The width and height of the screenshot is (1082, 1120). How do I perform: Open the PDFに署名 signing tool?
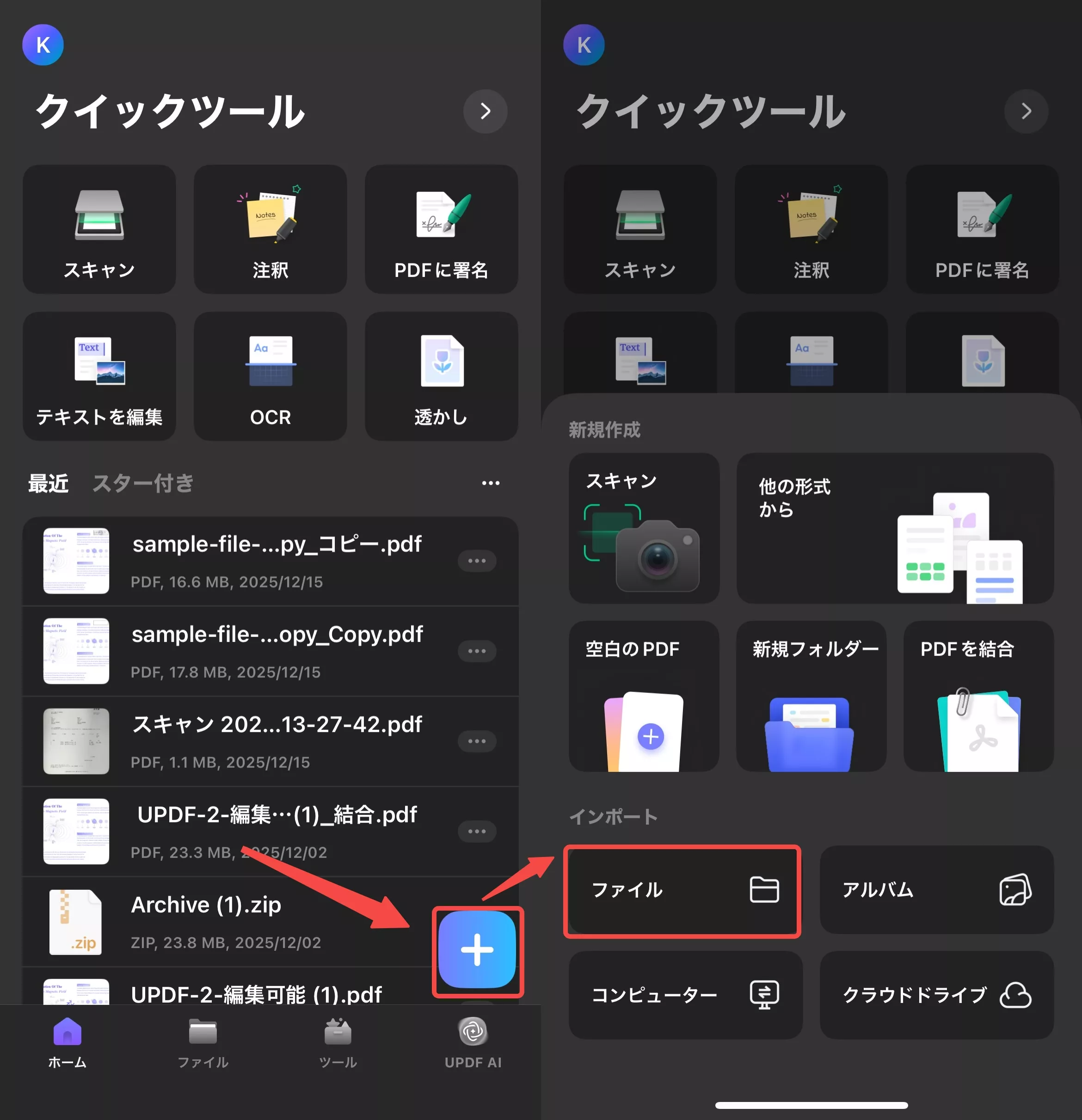[x=441, y=228]
